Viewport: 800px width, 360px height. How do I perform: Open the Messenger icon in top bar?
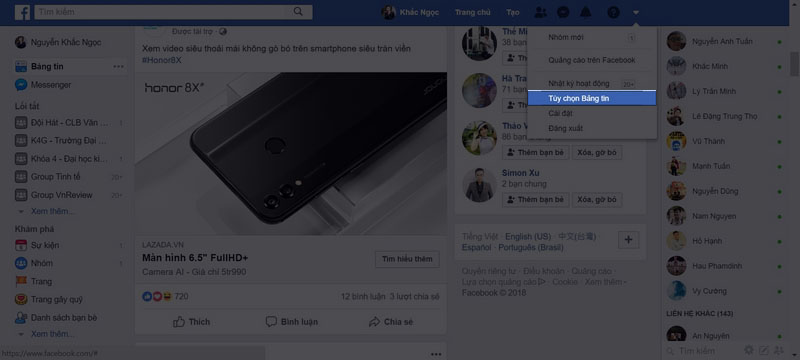tap(563, 12)
